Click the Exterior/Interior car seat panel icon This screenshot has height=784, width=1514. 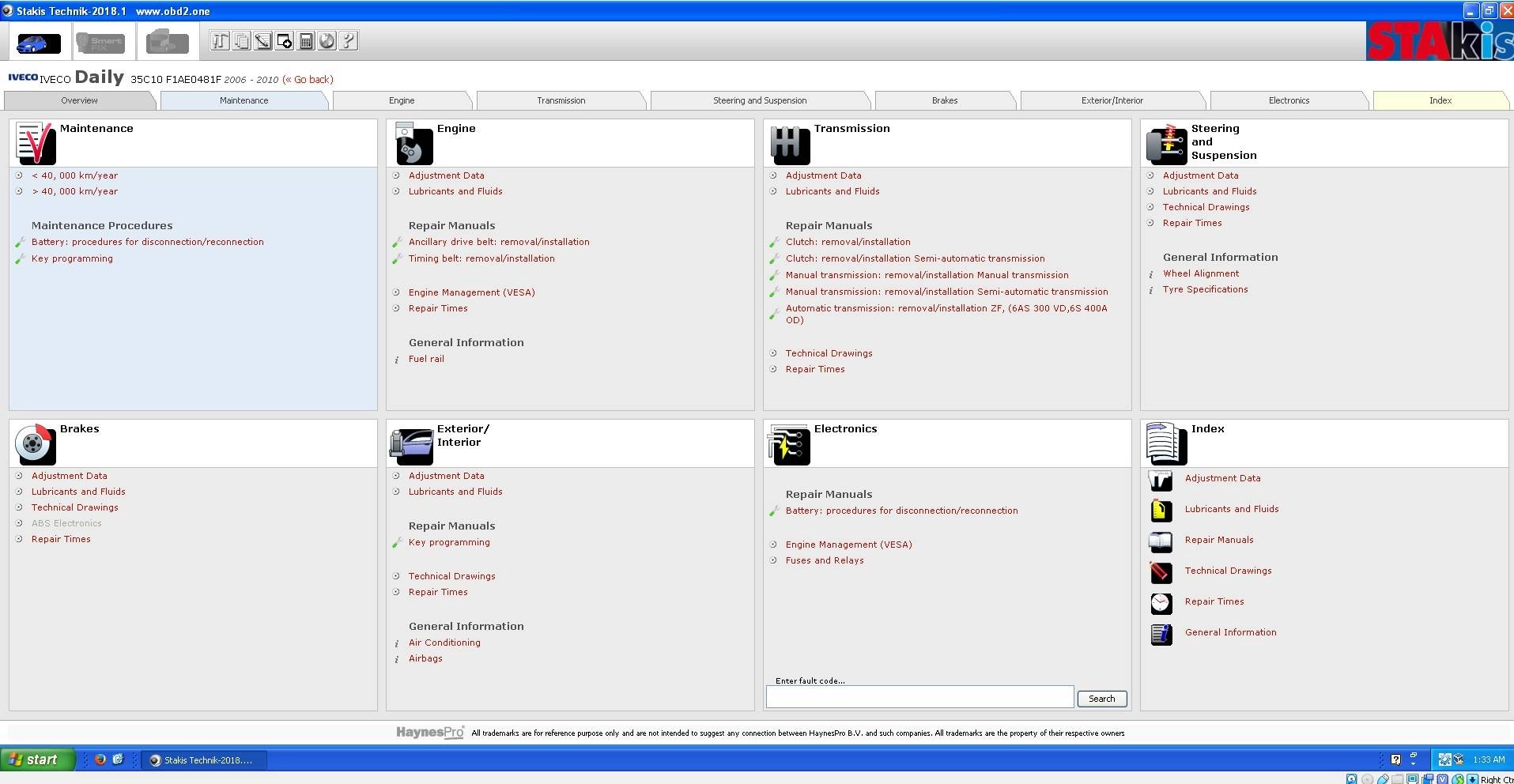(x=411, y=446)
